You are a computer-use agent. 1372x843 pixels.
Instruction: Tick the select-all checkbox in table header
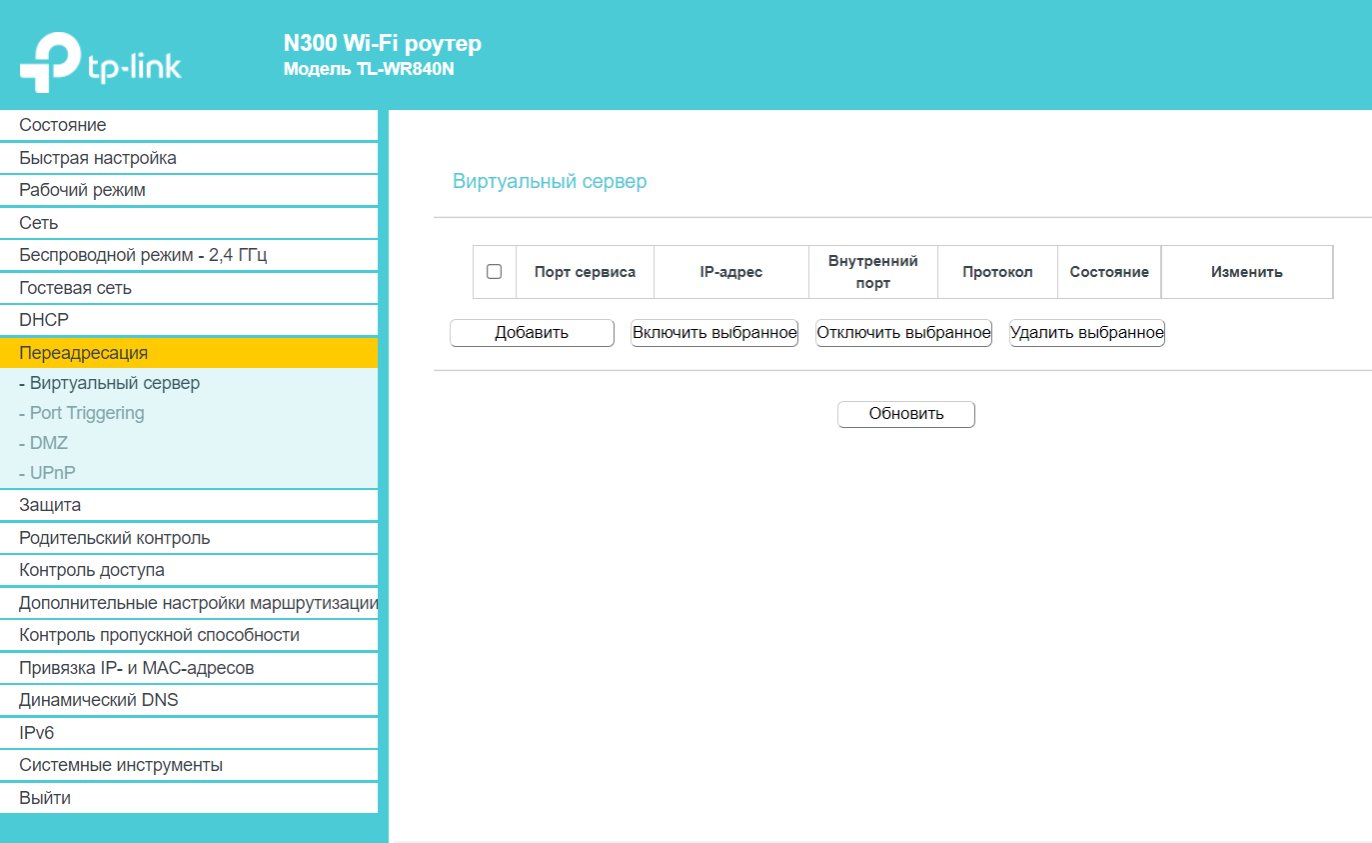[x=494, y=272]
